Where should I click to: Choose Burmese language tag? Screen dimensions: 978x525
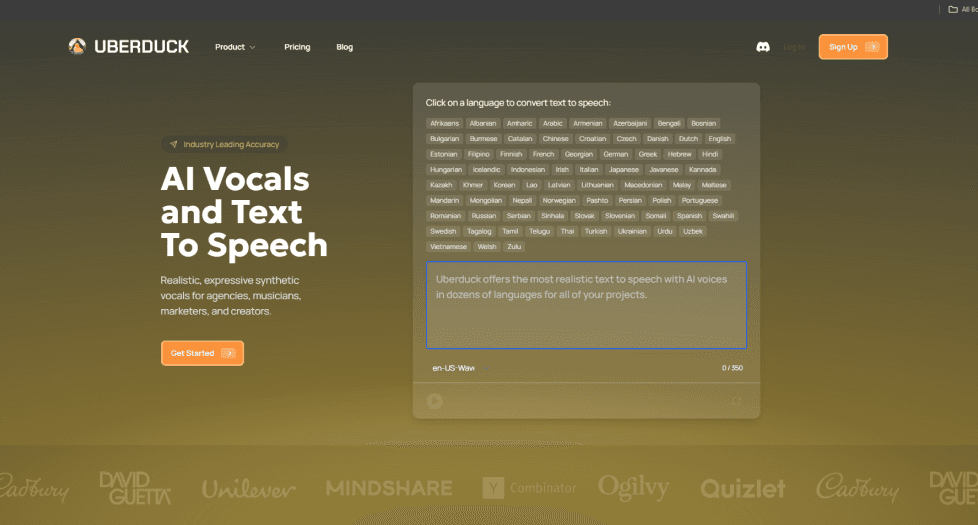pos(483,139)
